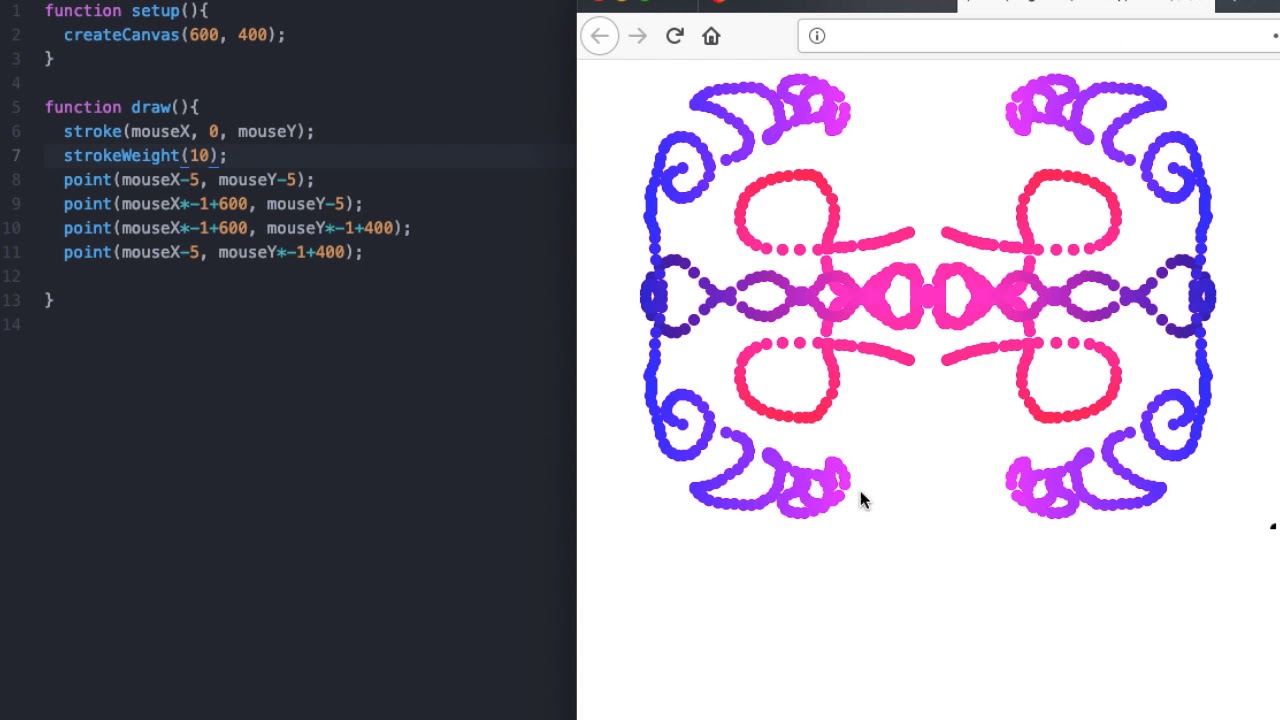
Task: Focus the browser address bar field
Action: [1040, 36]
